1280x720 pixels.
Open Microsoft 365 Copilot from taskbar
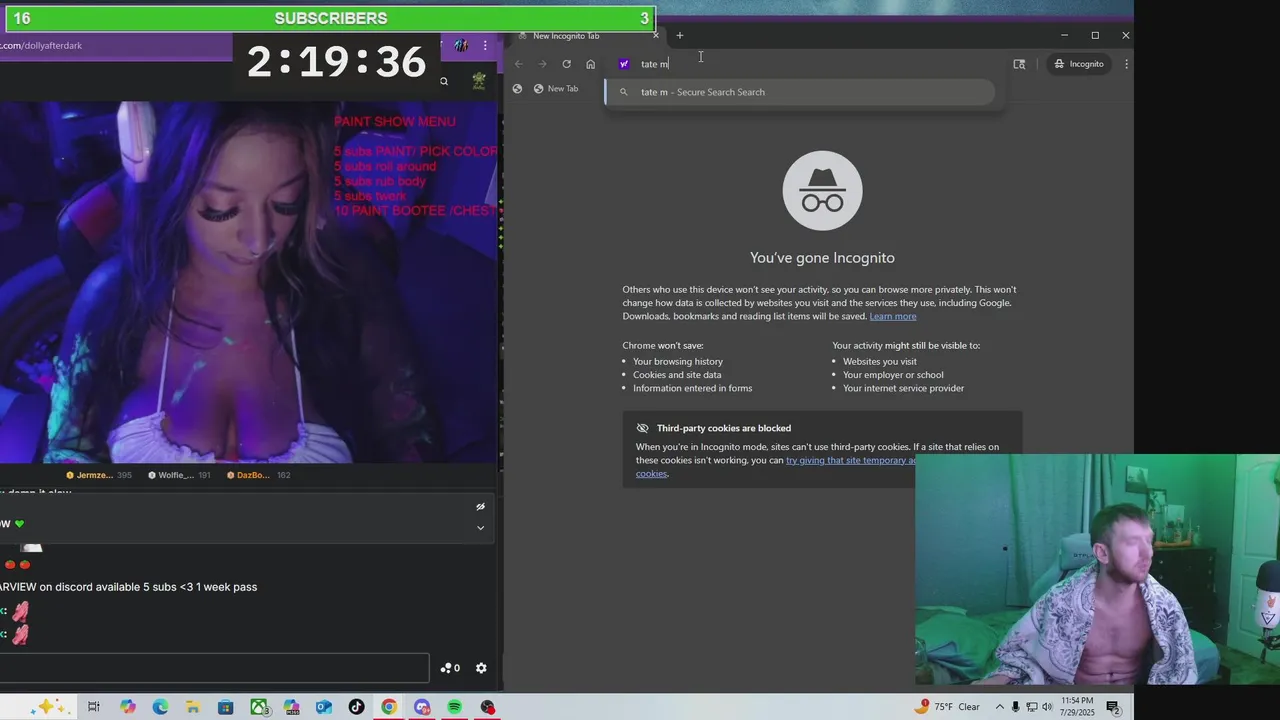tap(291, 707)
